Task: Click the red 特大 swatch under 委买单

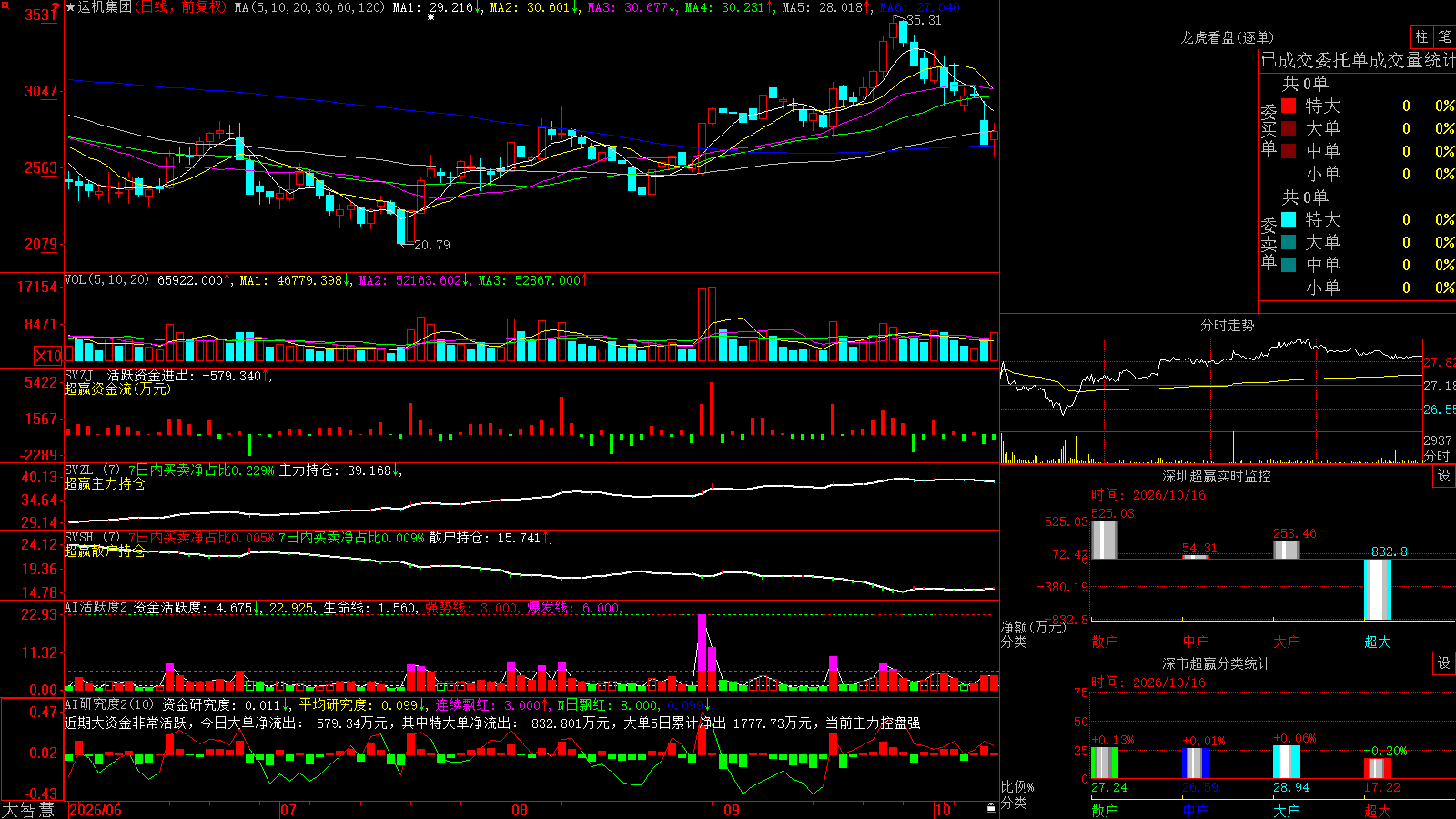Action: 1289,106
